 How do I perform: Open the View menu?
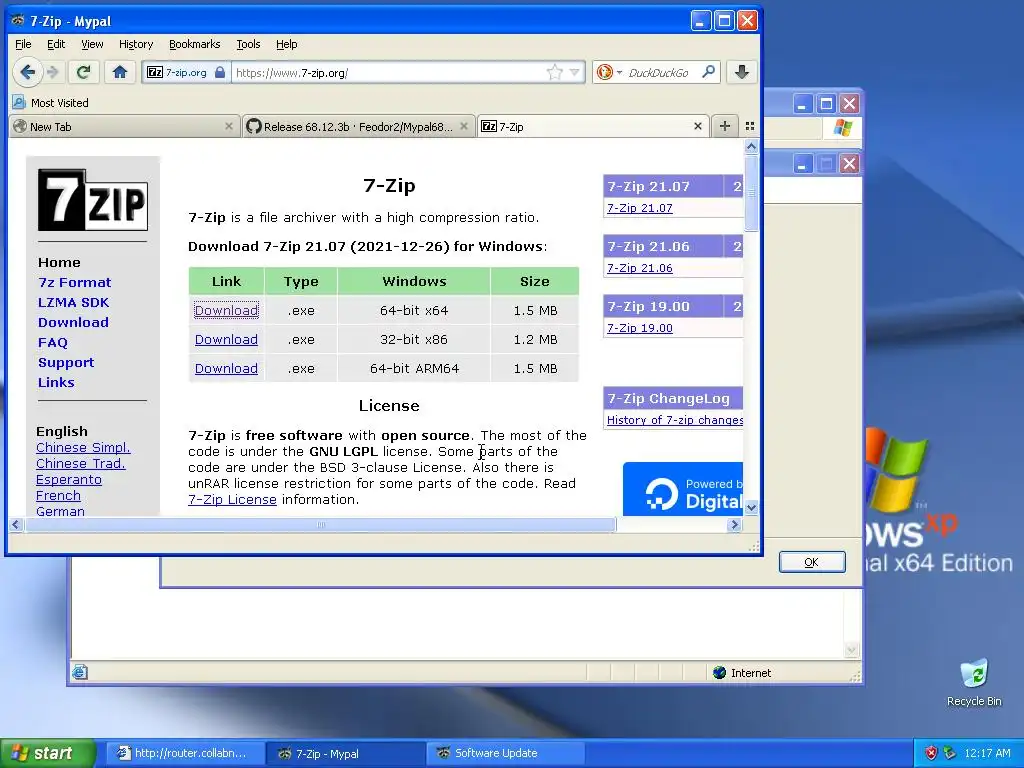(x=92, y=44)
